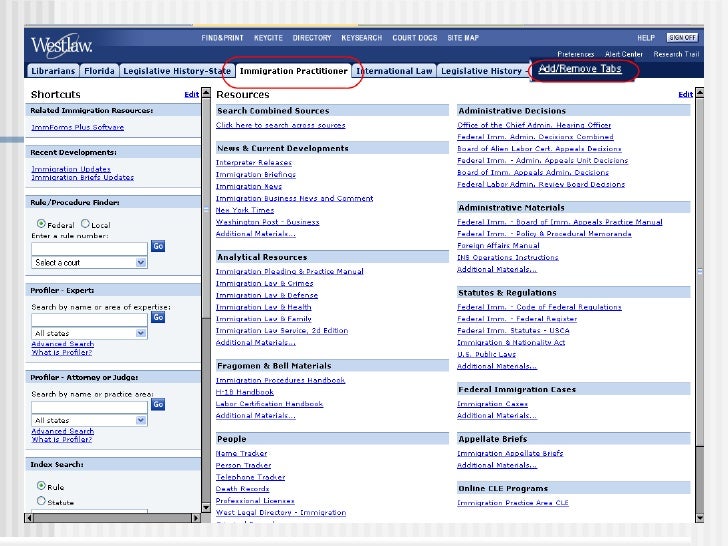Viewport: 728px width, 546px height.
Task: Open Court Docs in the top menu
Action: pos(415,38)
